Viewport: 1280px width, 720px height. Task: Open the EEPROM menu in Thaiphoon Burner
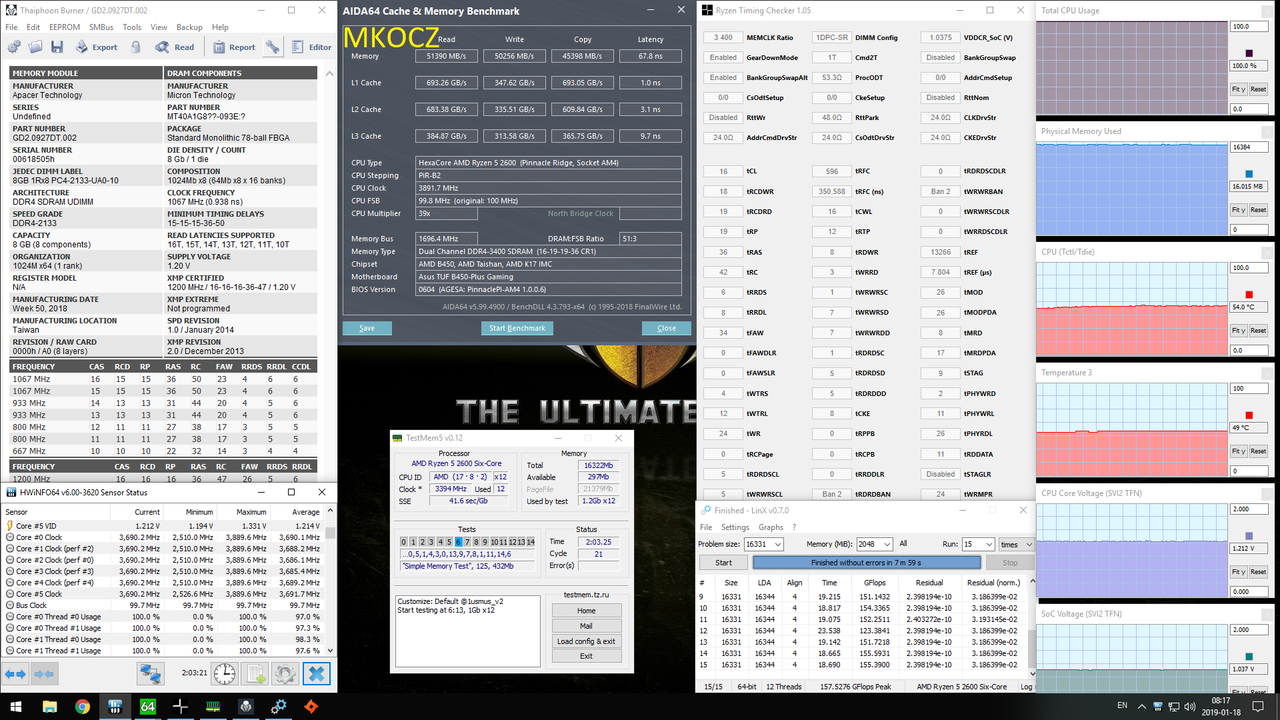[x=65, y=27]
